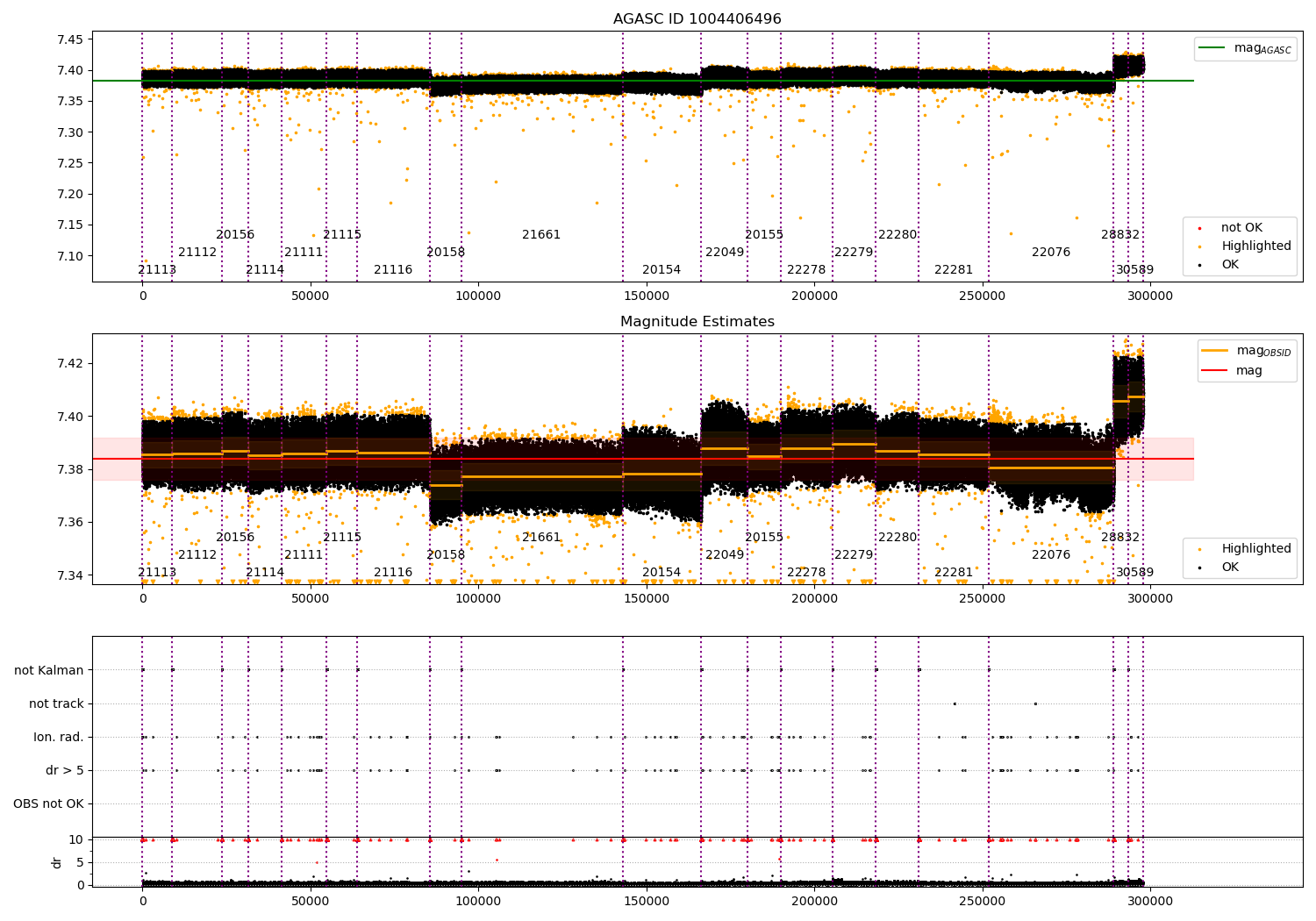
Task: Click obsid label 20158 in the middle plot
Action: click(x=446, y=555)
